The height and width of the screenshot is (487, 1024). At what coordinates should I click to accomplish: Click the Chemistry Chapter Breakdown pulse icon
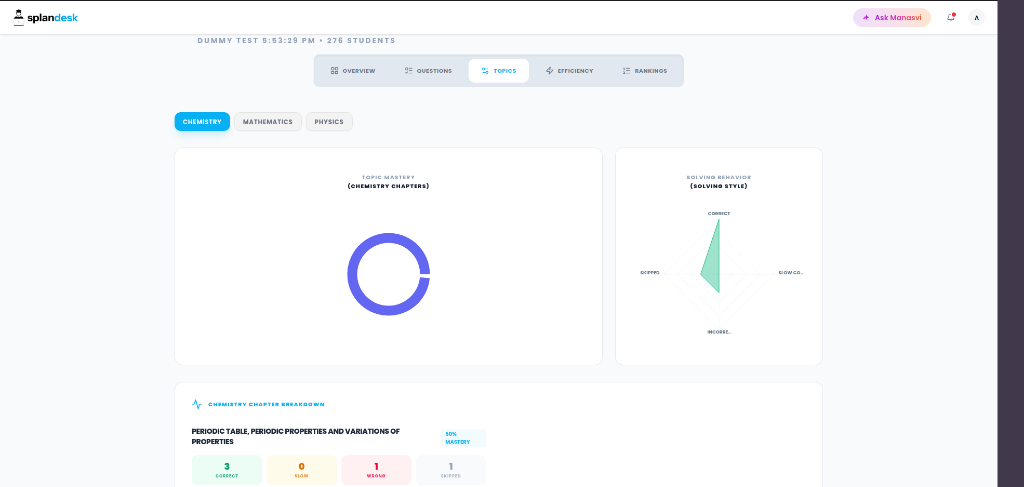click(x=197, y=404)
